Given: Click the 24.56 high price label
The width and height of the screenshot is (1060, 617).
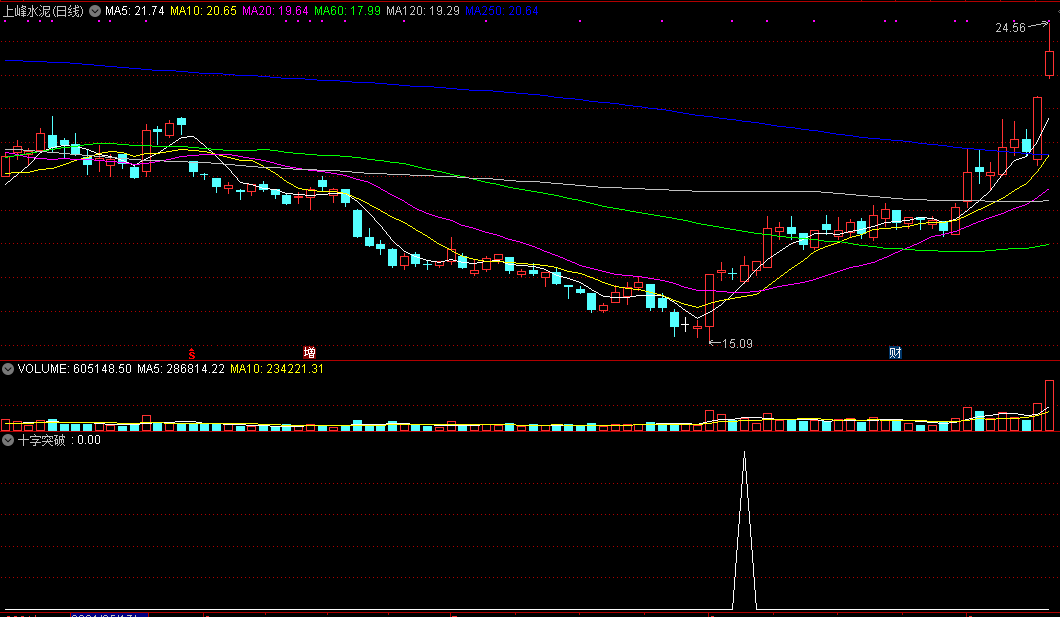Looking at the screenshot, I should coord(1011,28).
